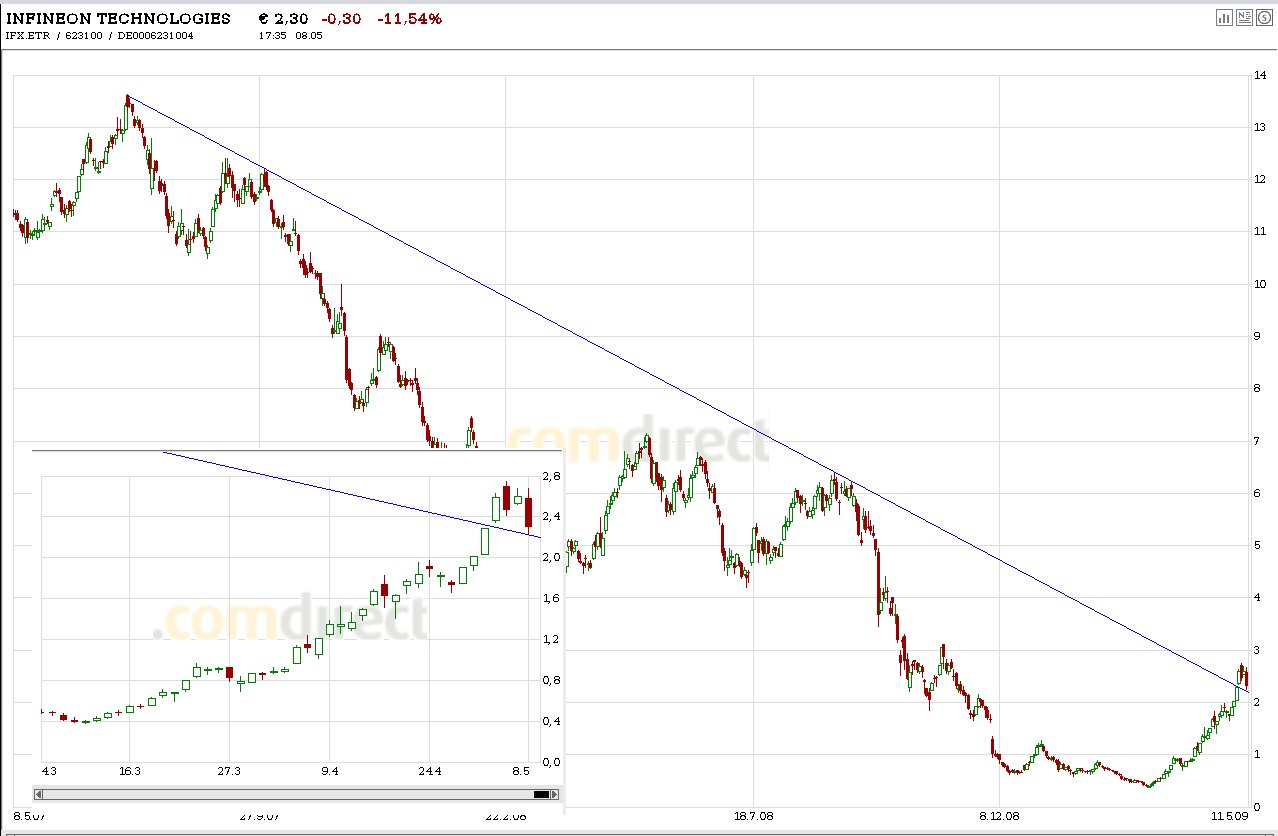Image resolution: width=1278 pixels, height=836 pixels.
Task: Click the 18.7.08 date axis label
Action: click(753, 816)
